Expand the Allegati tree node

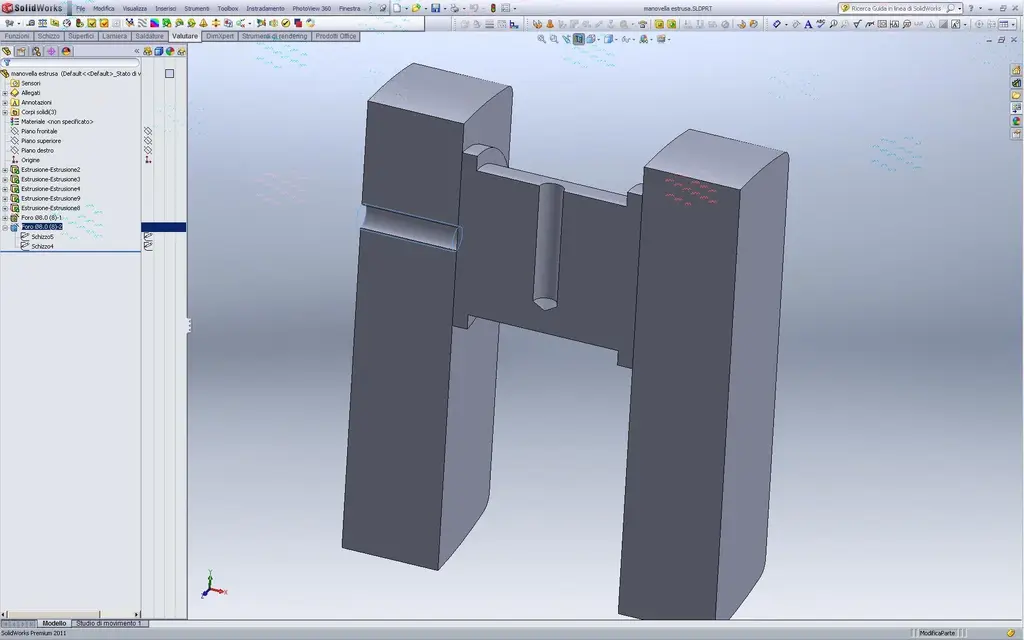click(5, 93)
